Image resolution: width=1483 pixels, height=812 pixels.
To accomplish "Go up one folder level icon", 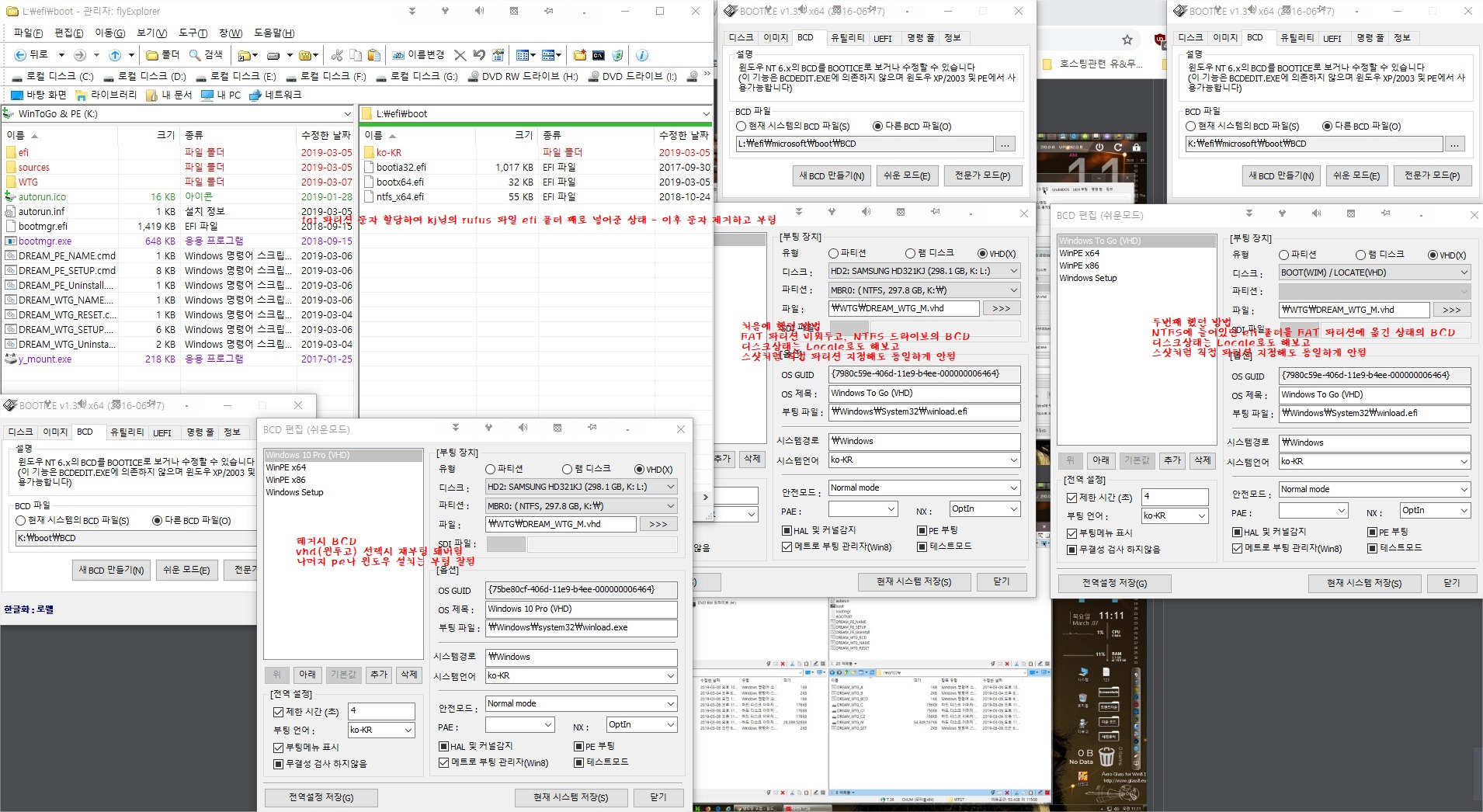I will [115, 55].
